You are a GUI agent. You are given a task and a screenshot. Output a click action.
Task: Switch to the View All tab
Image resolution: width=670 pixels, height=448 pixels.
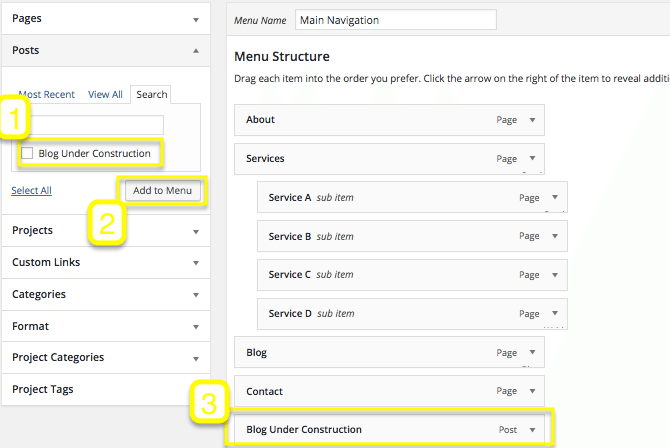pos(105,95)
